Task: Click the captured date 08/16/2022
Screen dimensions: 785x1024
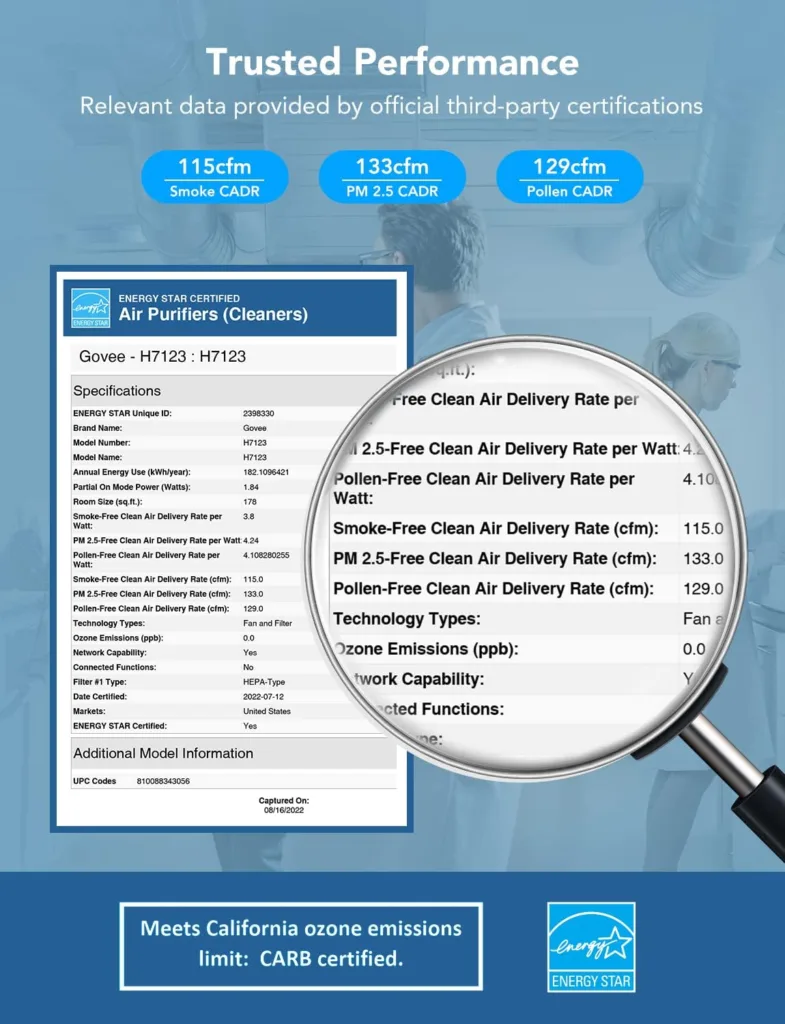Action: click(x=283, y=810)
